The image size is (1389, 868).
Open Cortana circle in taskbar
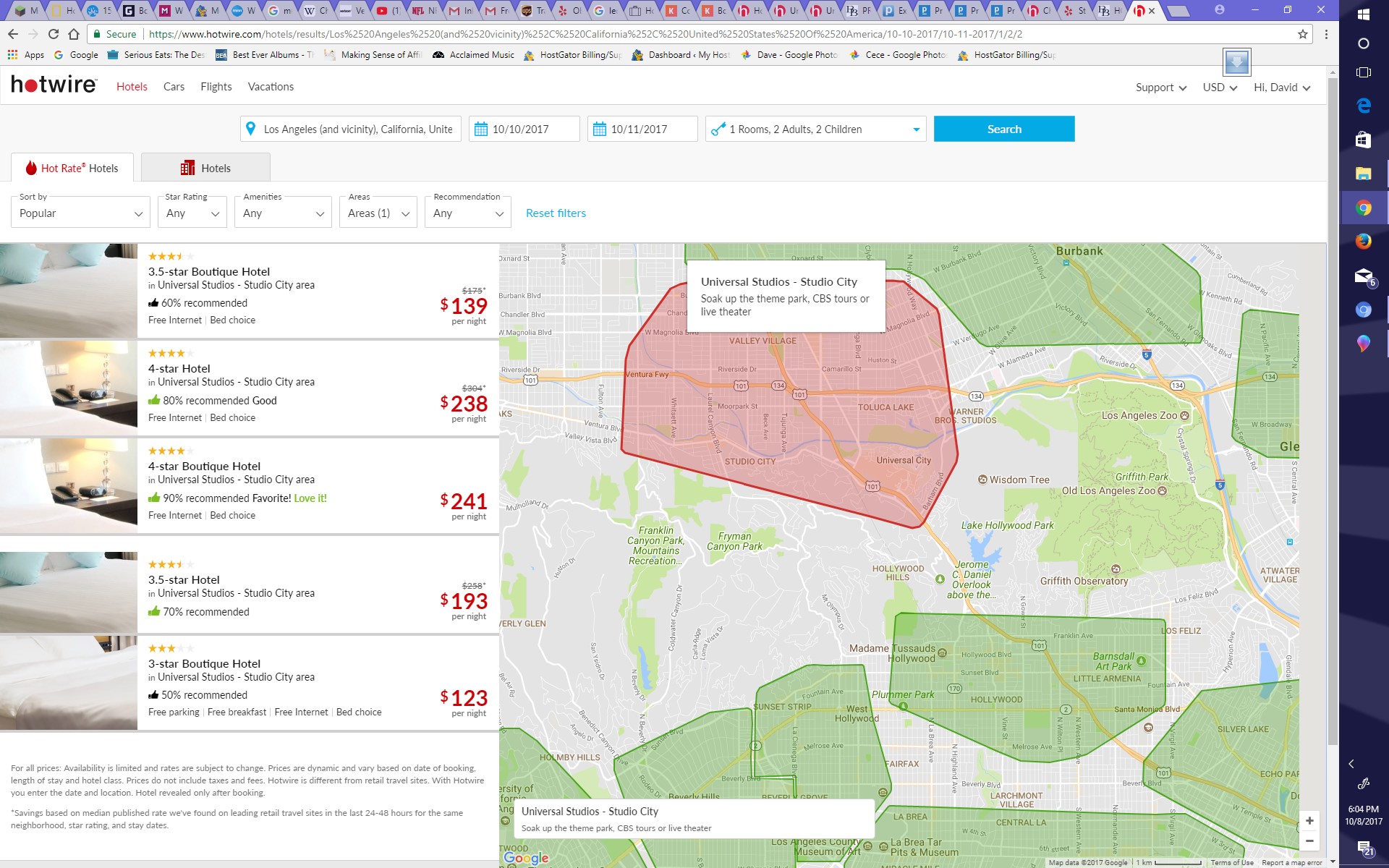click(1364, 43)
